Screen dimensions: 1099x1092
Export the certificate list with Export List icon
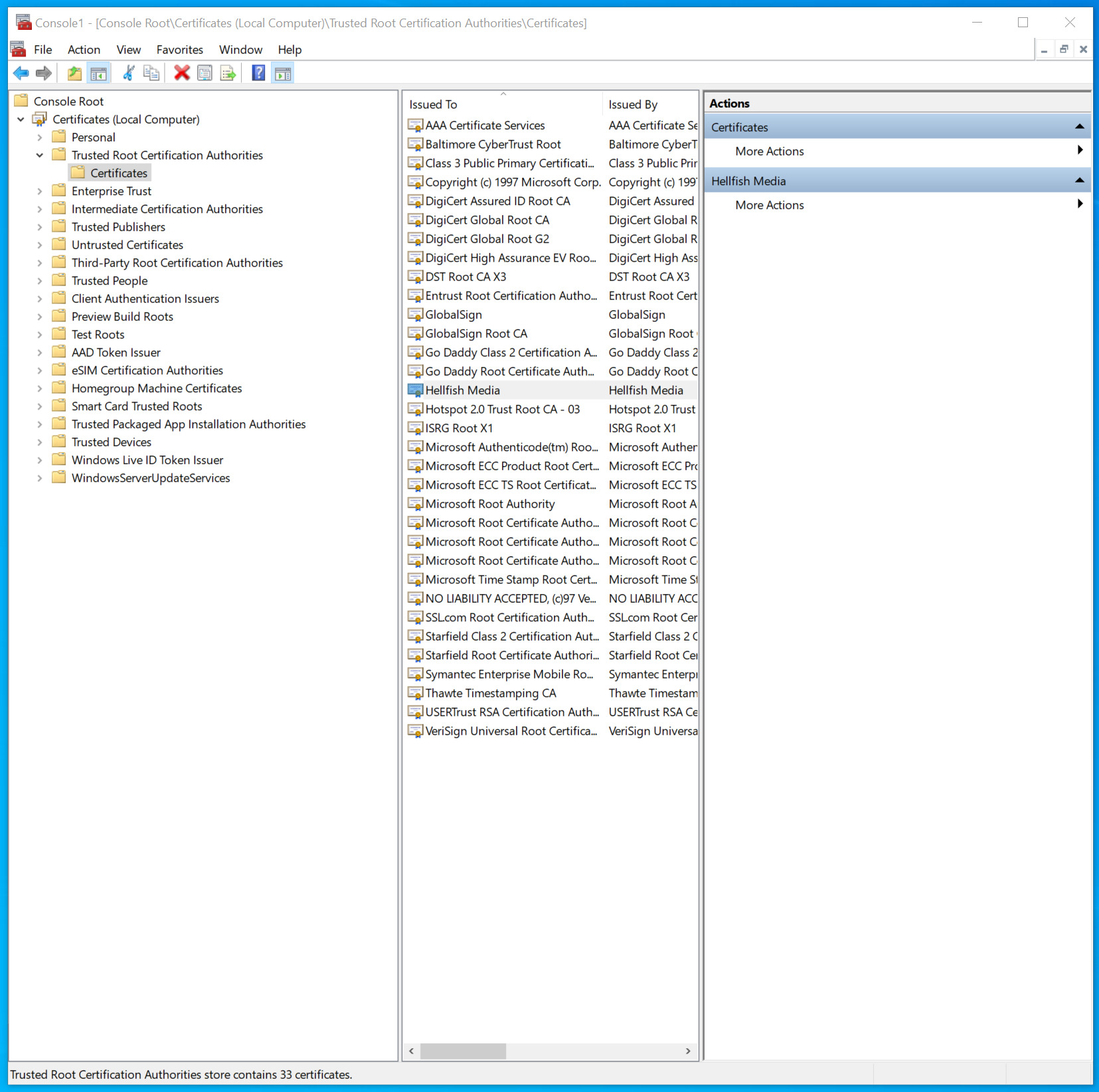click(x=228, y=73)
